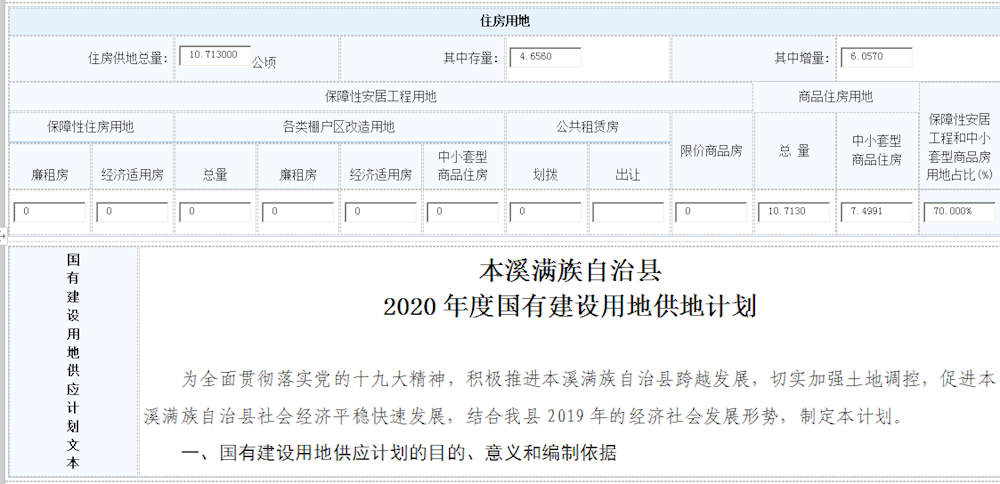Click the 公共租赁房 column header

pyautogui.click(x=587, y=126)
